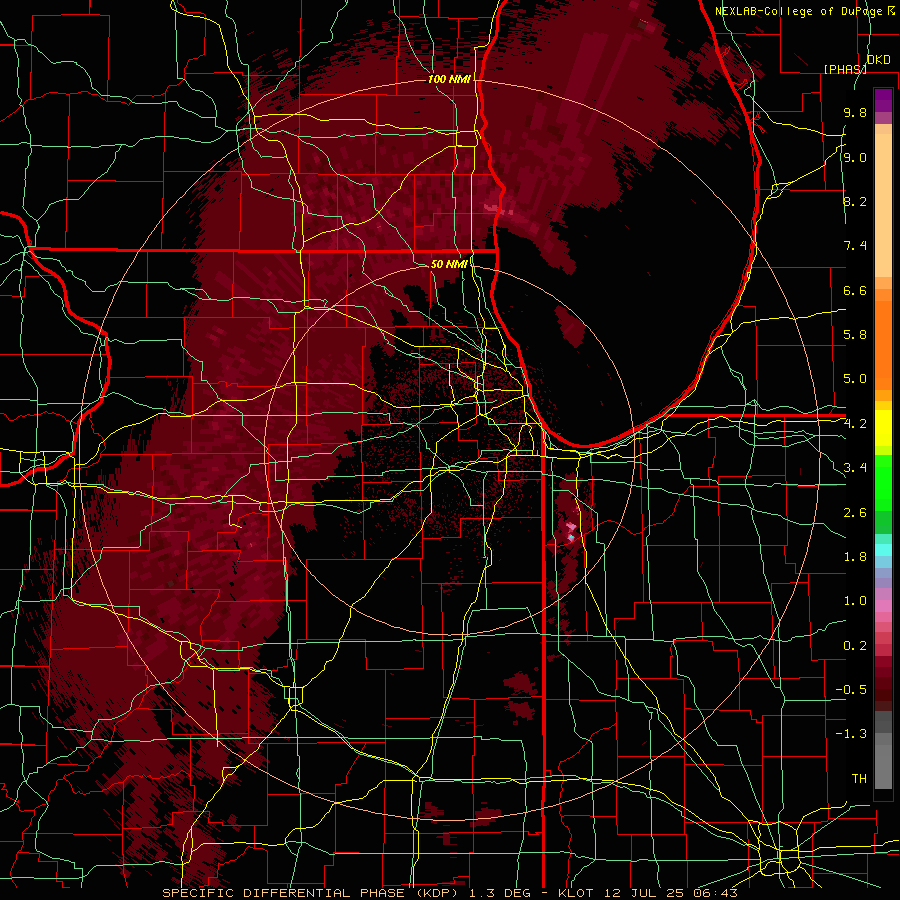
Task: Click the bright green segment of the color bar
Action: (883, 482)
